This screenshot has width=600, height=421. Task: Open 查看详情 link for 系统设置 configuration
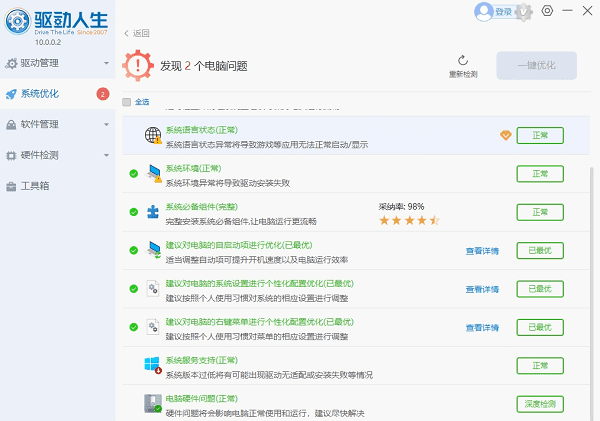482,289
